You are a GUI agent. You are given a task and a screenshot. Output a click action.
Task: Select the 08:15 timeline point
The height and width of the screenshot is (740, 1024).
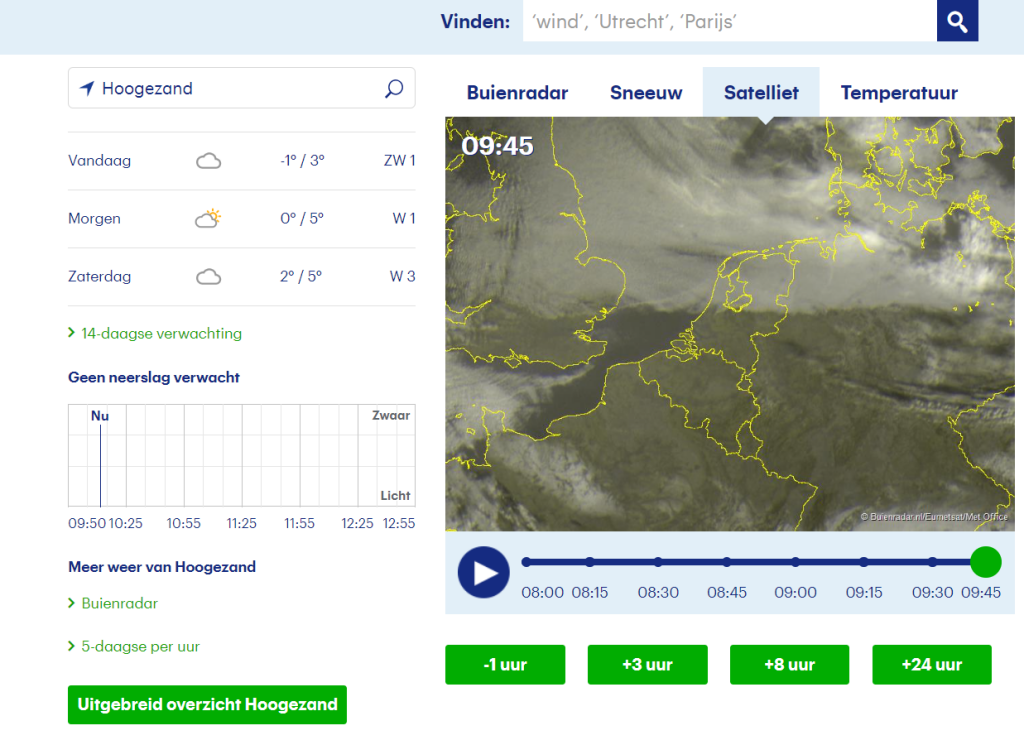click(590, 562)
